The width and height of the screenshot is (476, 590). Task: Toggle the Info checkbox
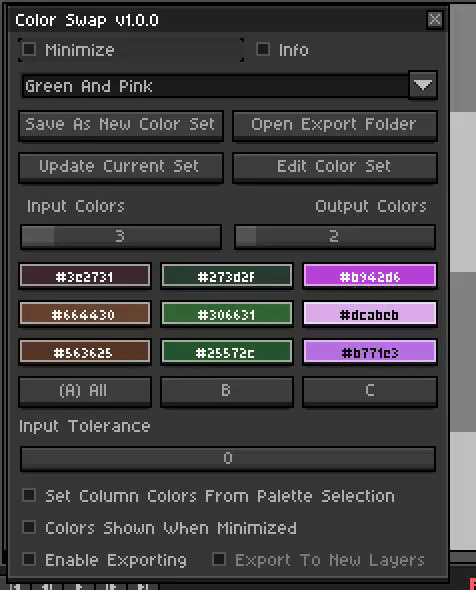[263, 49]
